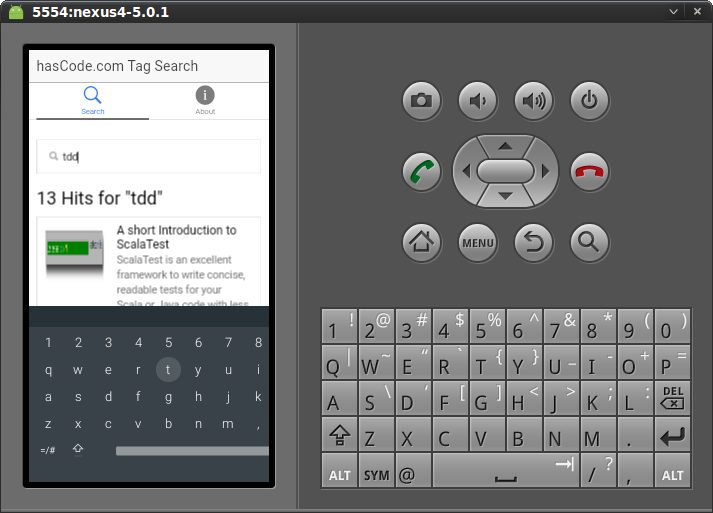Click the M key on hardware keyboard

coord(598,434)
